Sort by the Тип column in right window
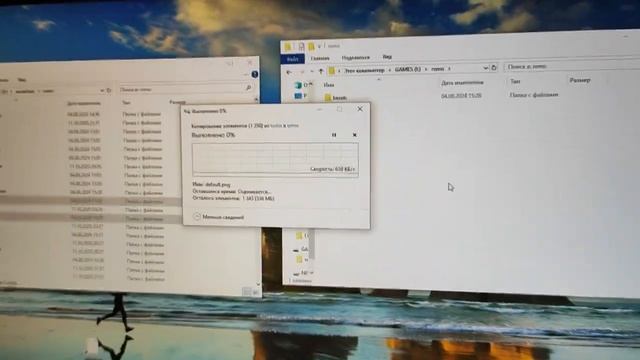Screen dimensions: 640x360 [x=515, y=82]
